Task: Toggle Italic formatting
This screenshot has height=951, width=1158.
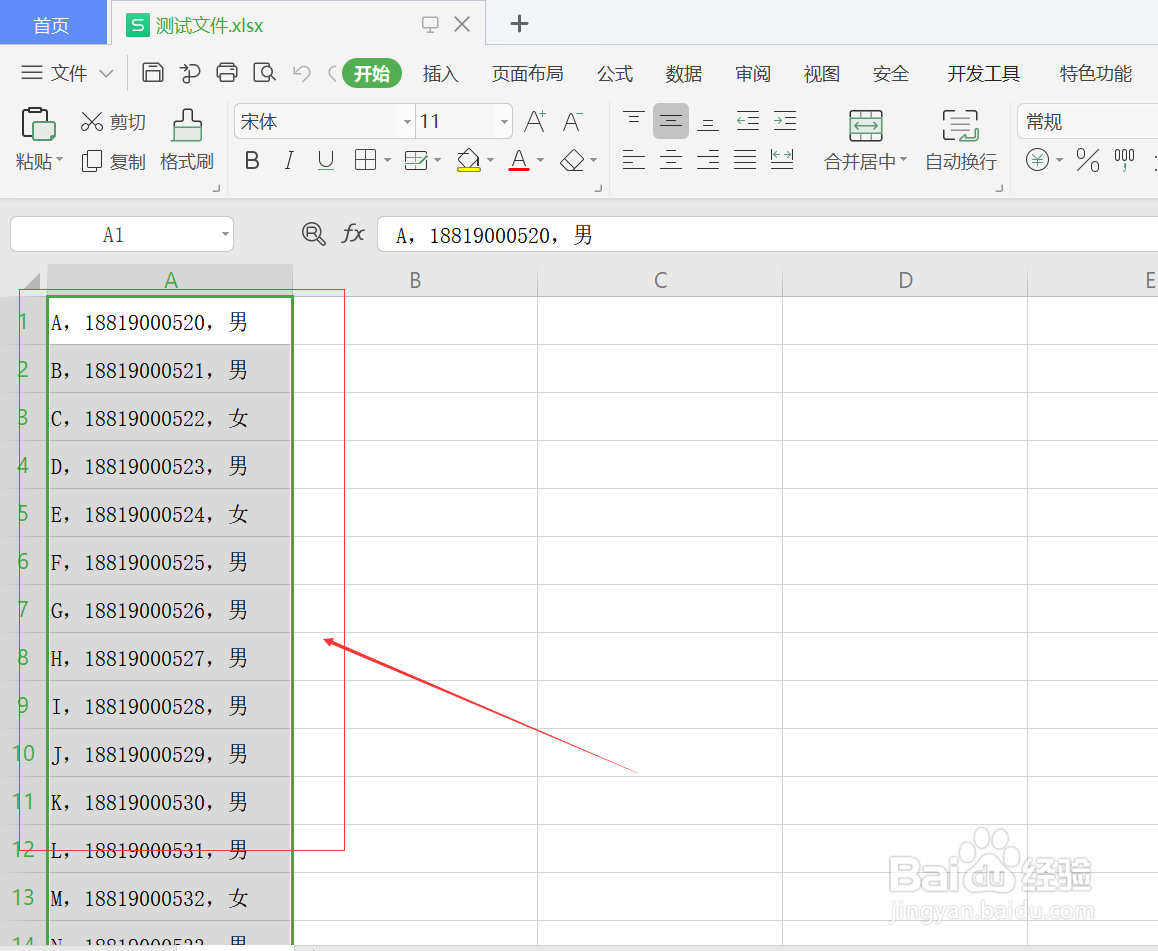Action: coord(289,160)
